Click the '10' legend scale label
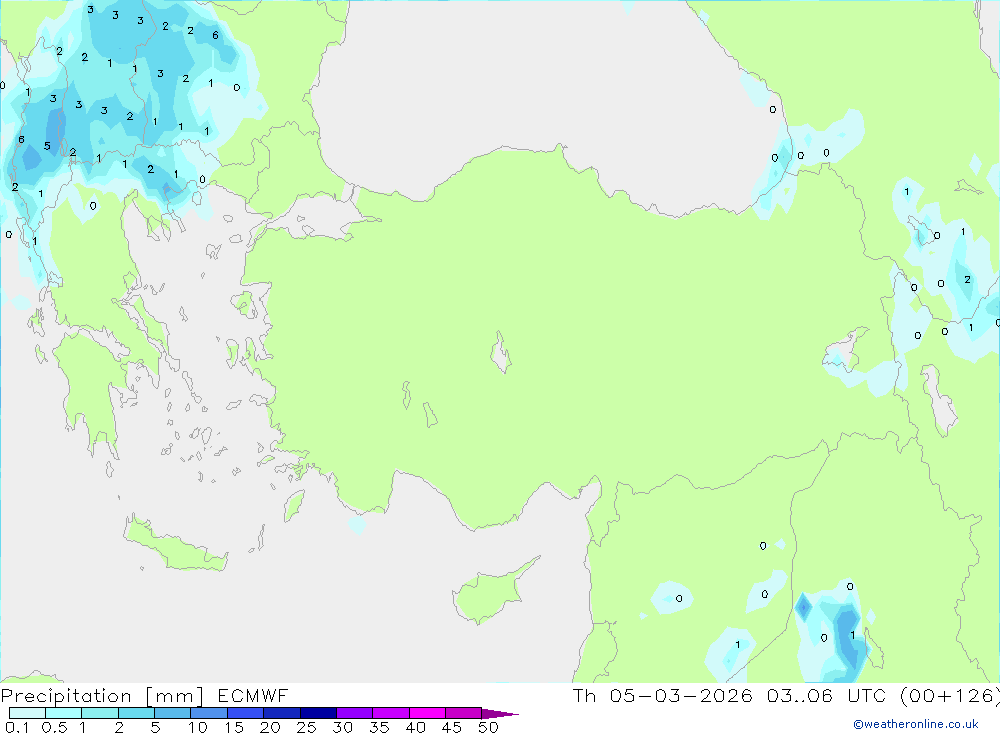1000x733 pixels. click(x=198, y=727)
